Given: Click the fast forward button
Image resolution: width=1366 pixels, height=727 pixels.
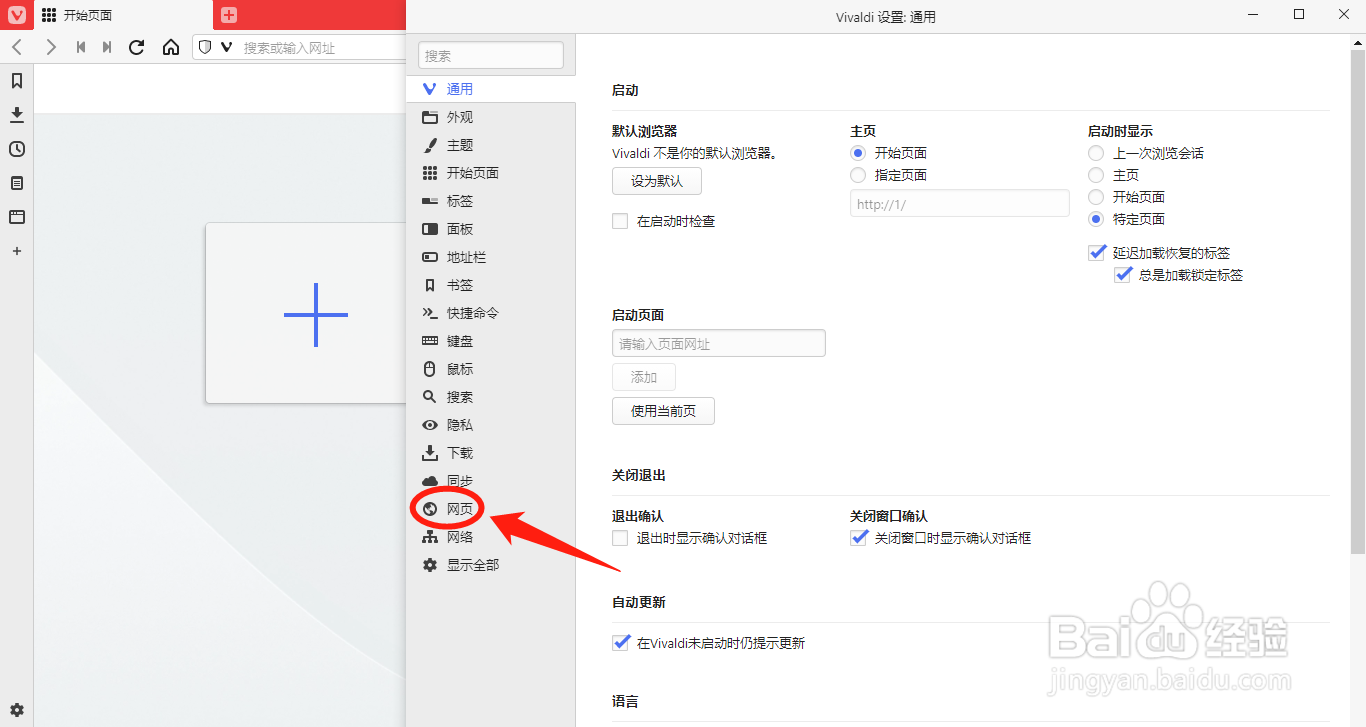Looking at the screenshot, I should [107, 47].
